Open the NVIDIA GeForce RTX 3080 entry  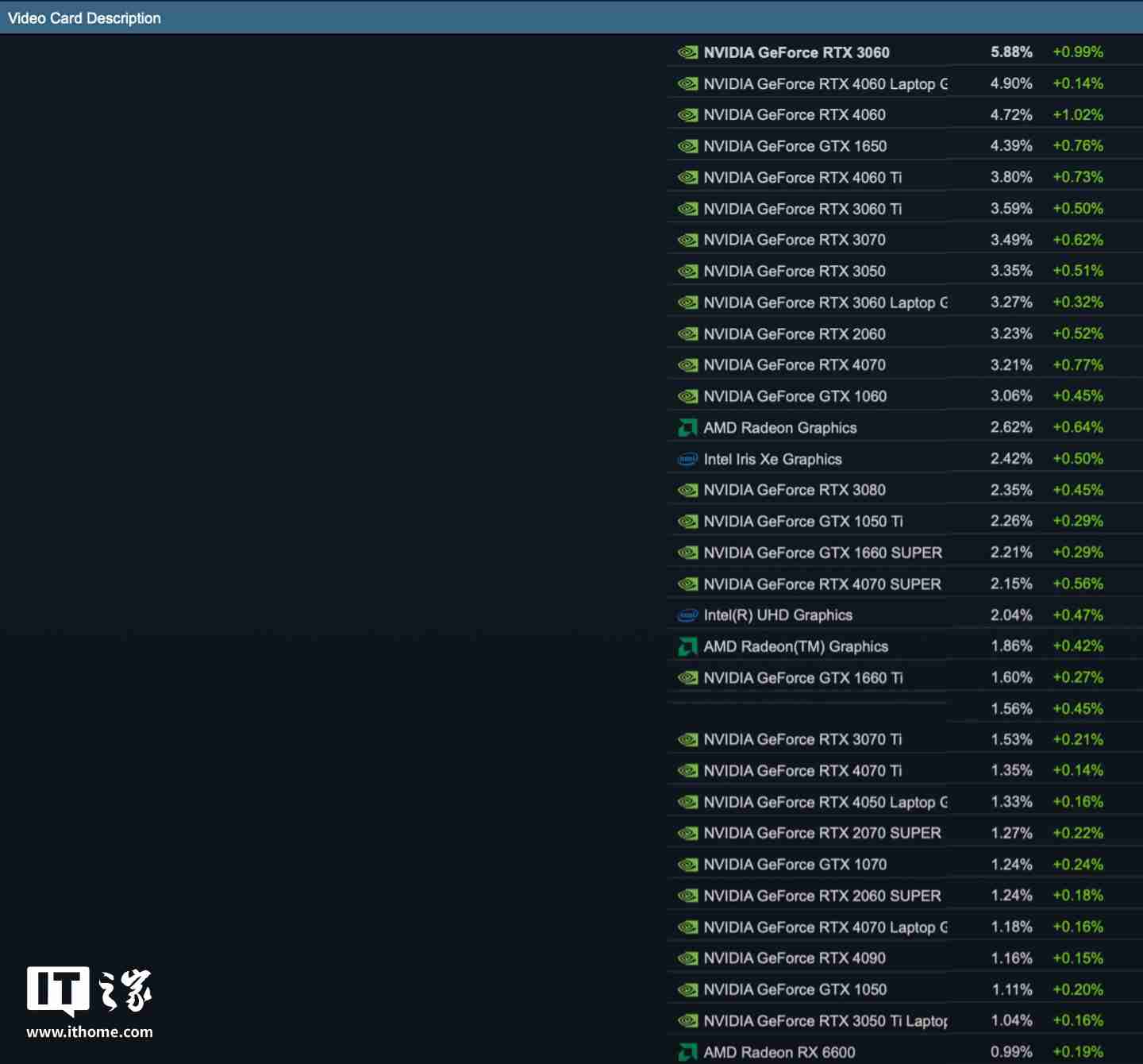click(794, 490)
